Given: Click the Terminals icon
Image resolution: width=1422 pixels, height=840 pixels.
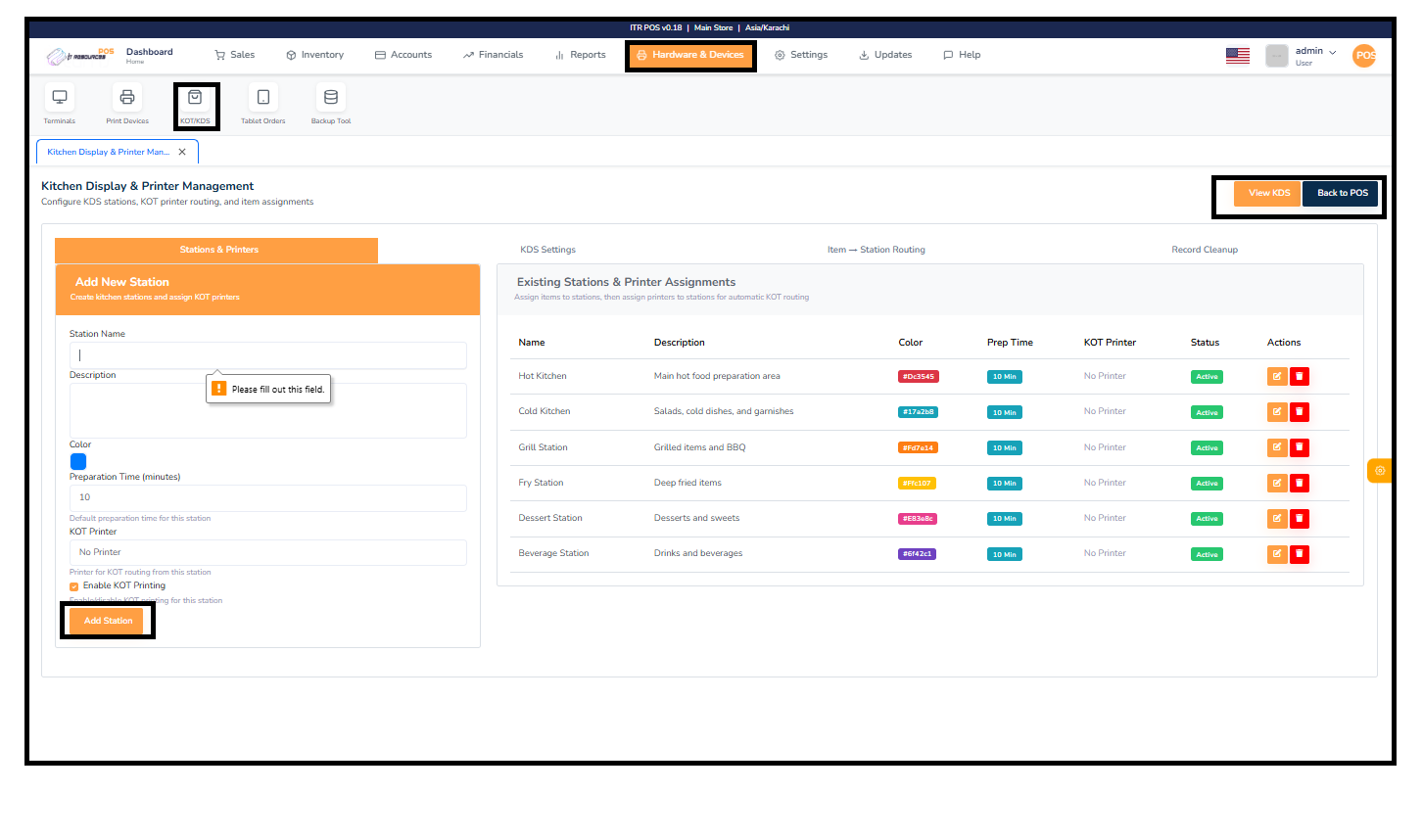Looking at the screenshot, I should [x=59, y=97].
